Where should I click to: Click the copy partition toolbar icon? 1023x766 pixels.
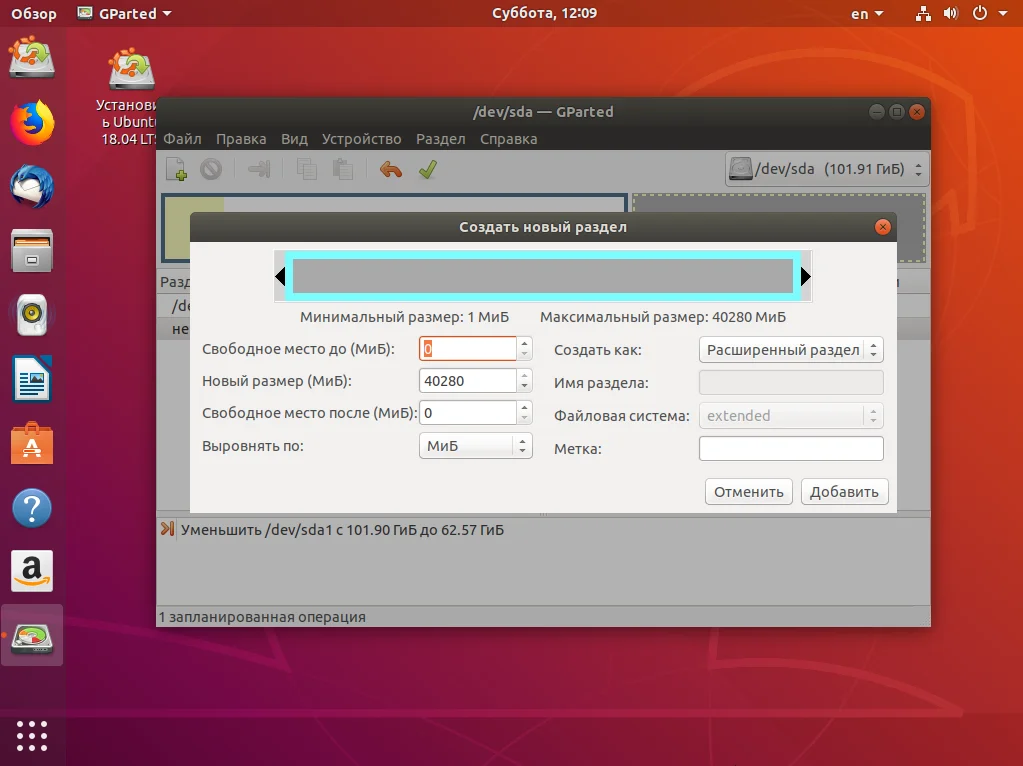306,170
